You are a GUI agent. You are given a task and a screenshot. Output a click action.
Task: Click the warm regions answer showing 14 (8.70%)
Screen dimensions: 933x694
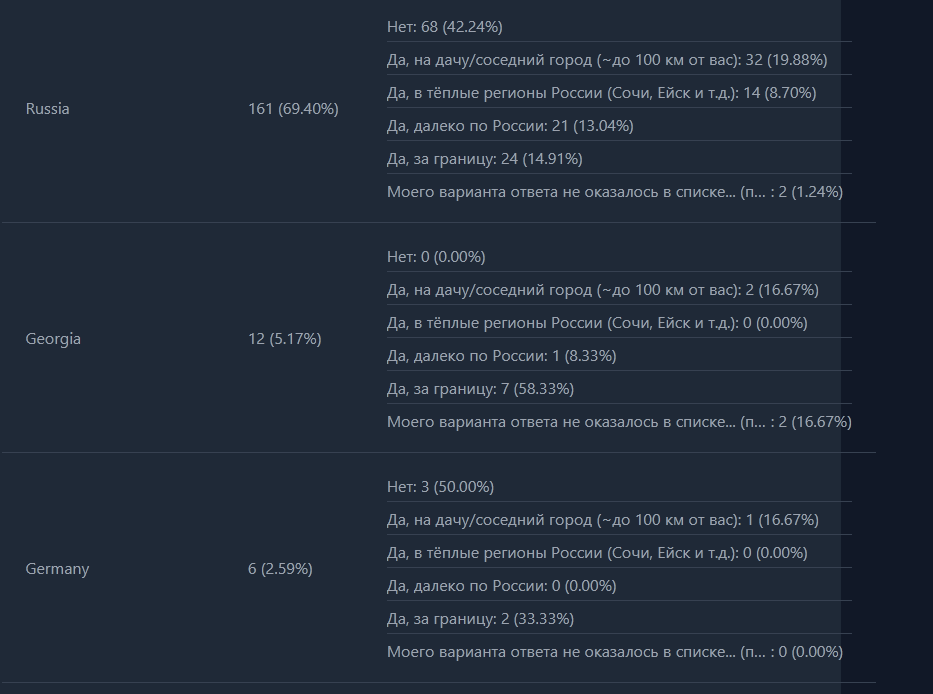pos(601,93)
